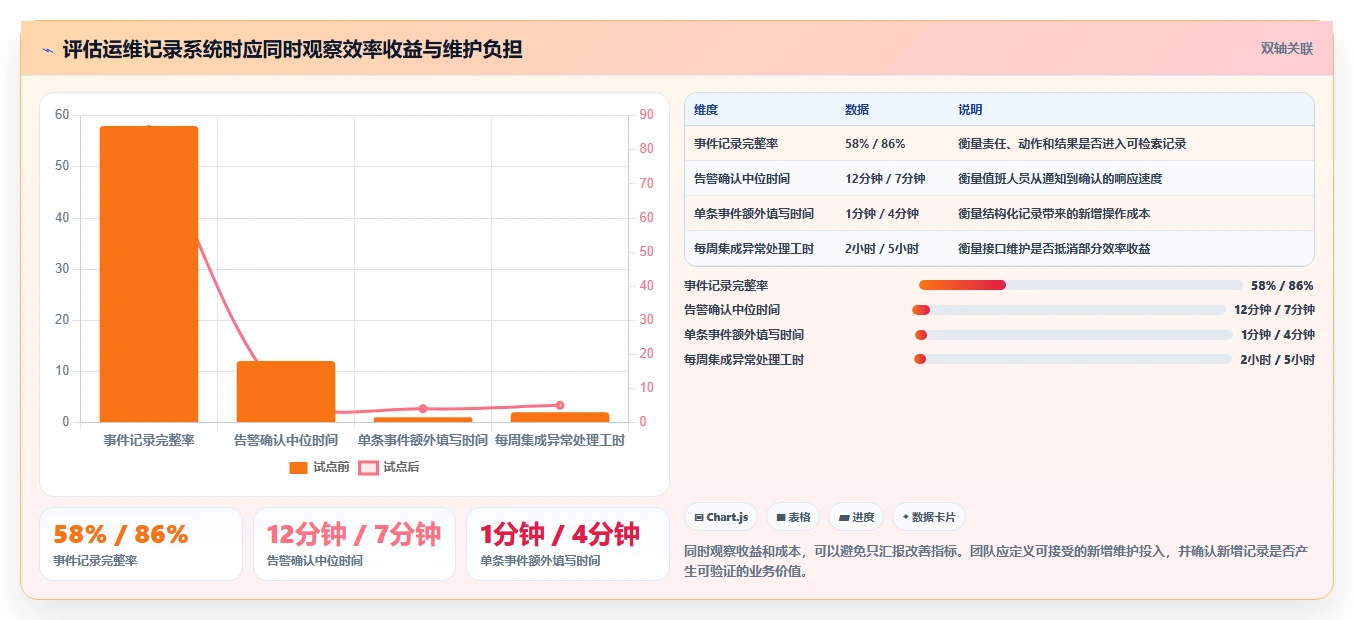1354x620 pixels.
Task: Click the icon inside the Chart.js chip
Action: click(x=699, y=518)
